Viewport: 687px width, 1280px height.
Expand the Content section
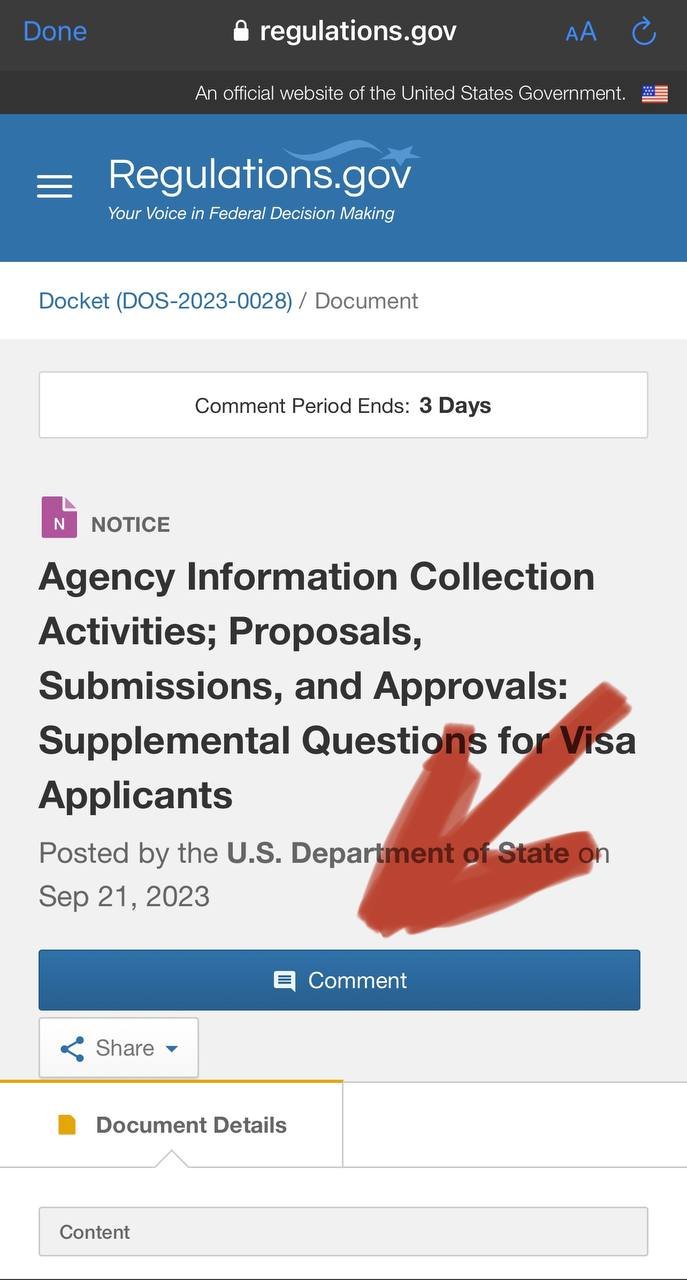coord(343,1232)
